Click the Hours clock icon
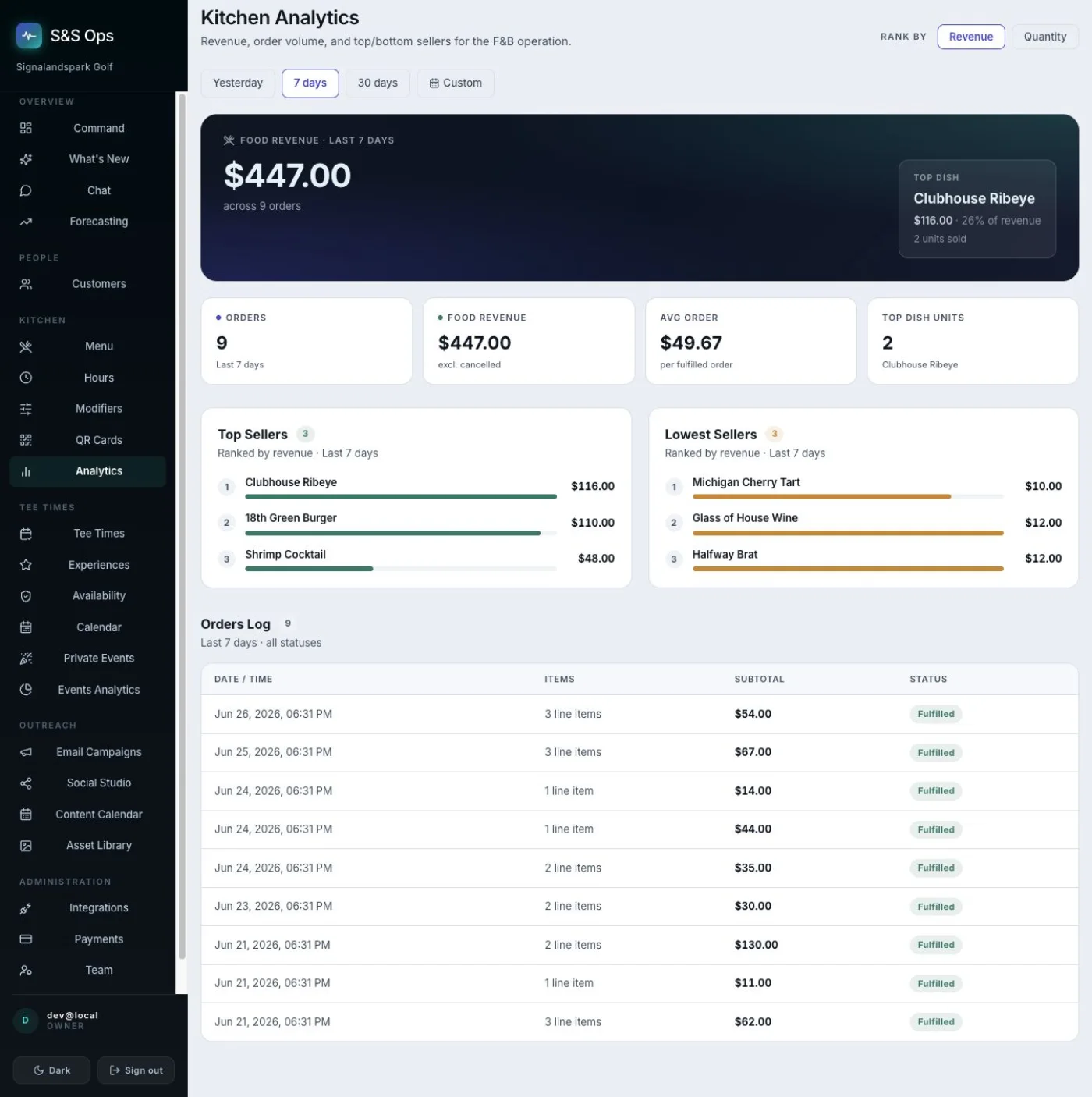The width and height of the screenshot is (1092, 1097). pos(26,378)
